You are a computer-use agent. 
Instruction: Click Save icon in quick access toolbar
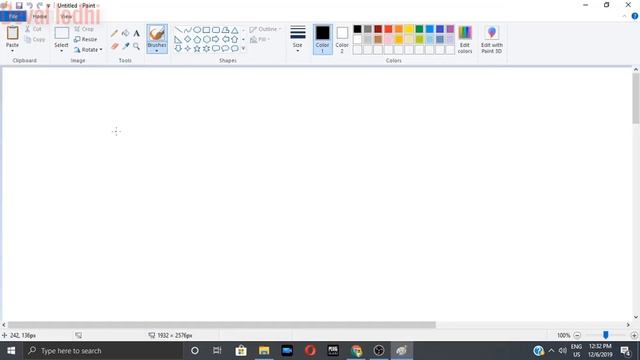click(19, 6)
